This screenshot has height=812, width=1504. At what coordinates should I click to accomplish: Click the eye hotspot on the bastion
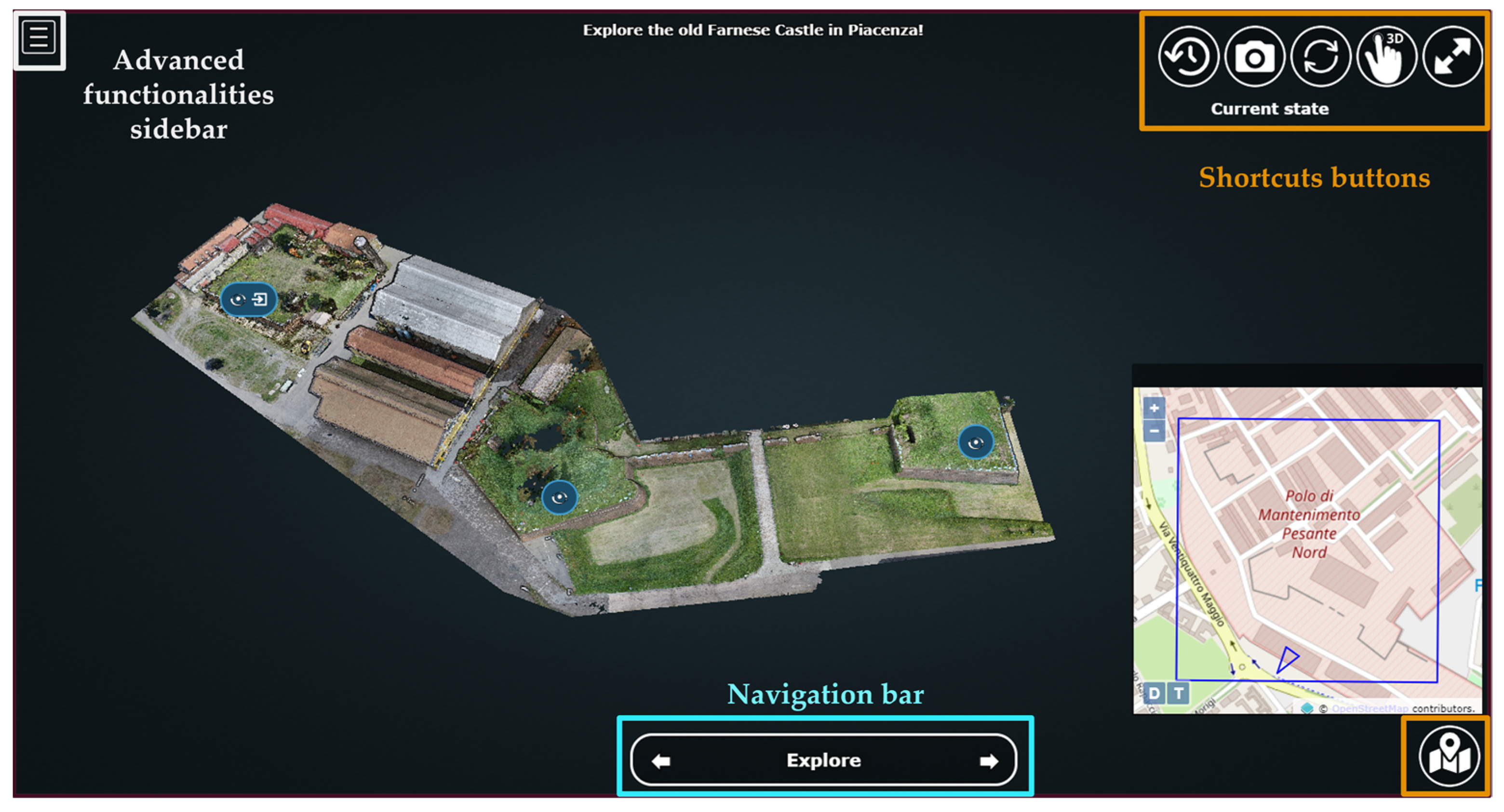(x=559, y=497)
